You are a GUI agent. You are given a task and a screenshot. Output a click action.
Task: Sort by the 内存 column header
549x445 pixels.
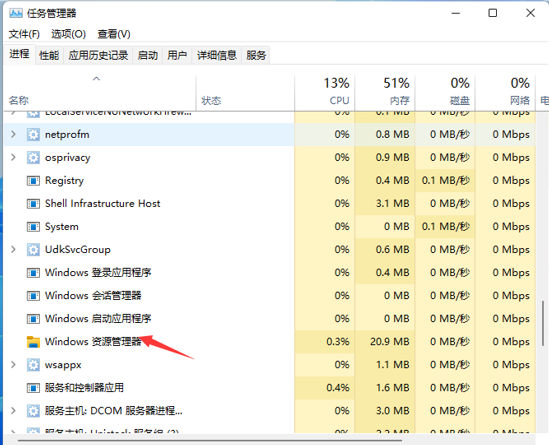point(385,92)
